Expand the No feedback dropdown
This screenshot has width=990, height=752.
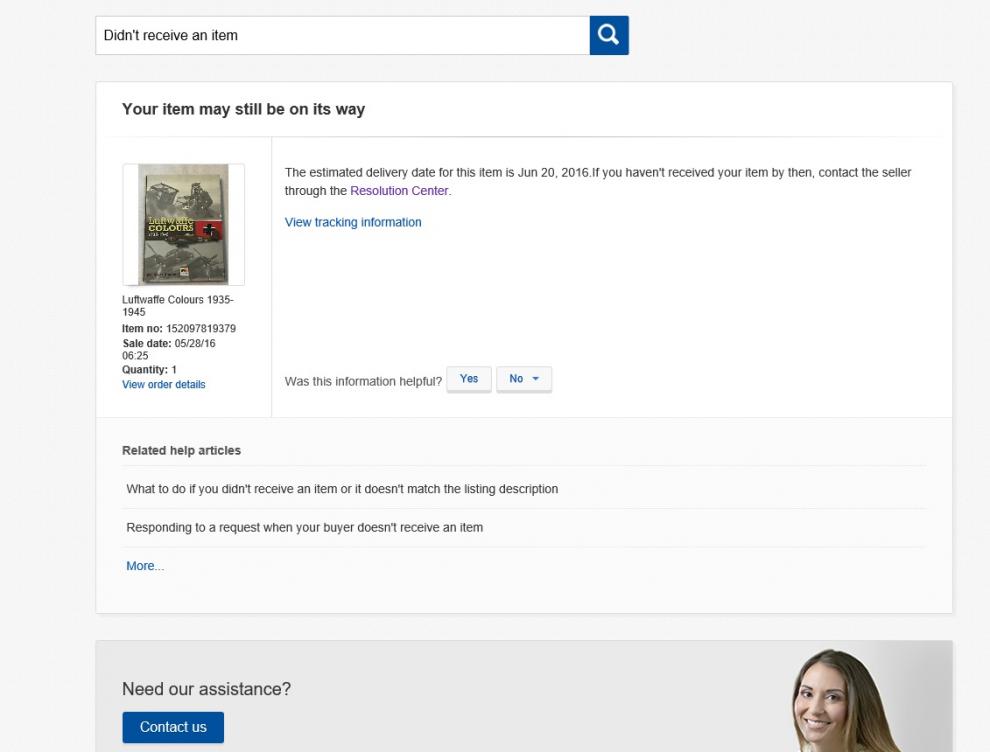(x=524, y=379)
